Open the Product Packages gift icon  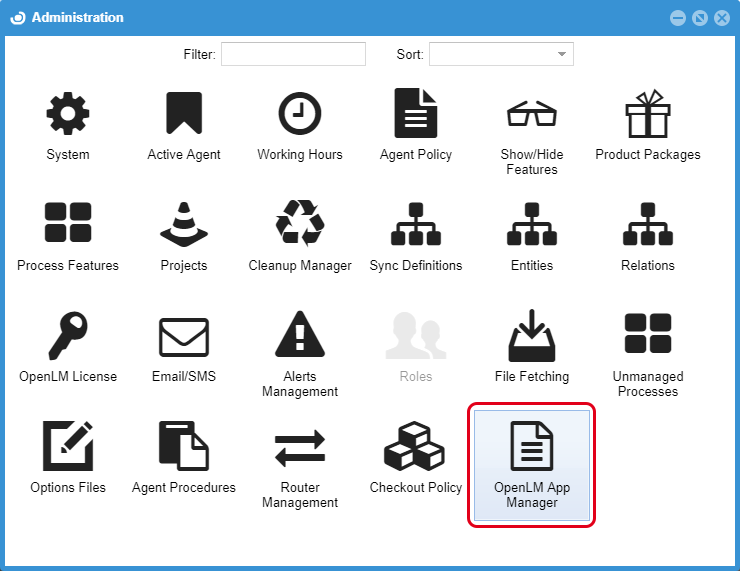tap(648, 114)
